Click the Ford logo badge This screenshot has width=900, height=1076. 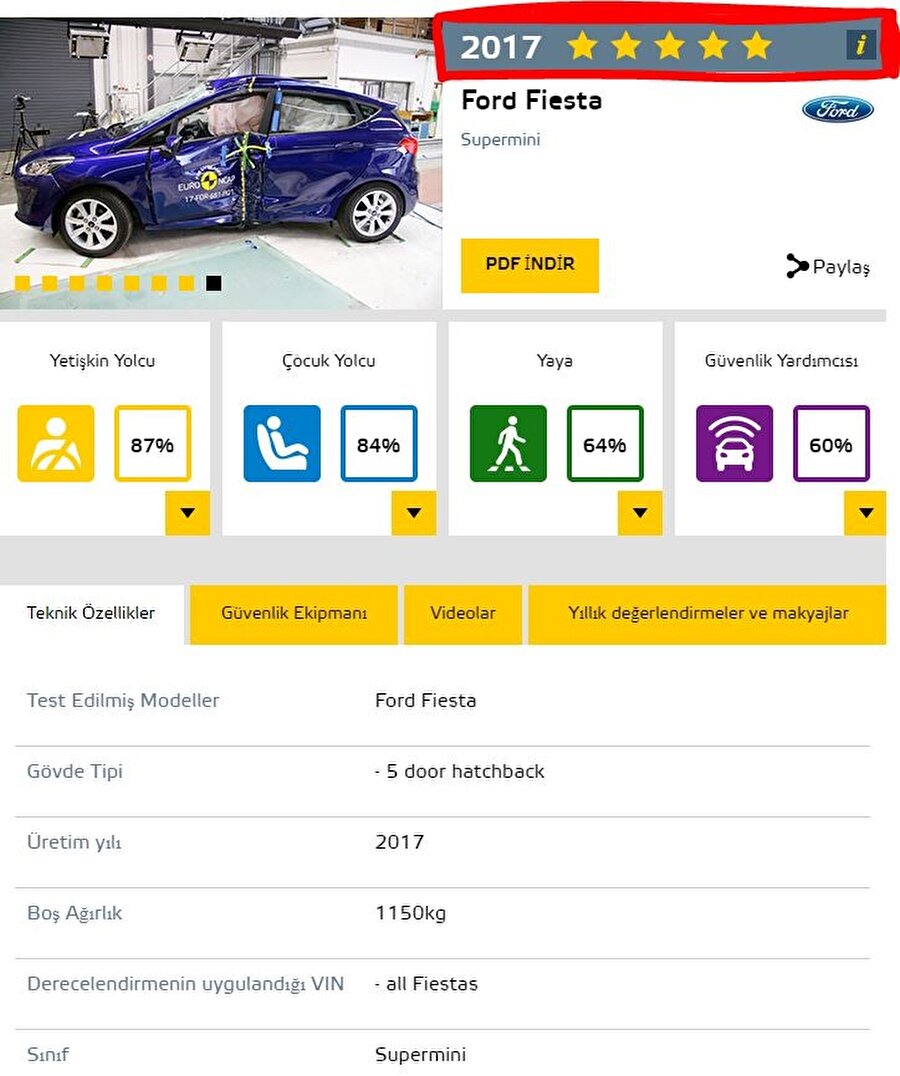[838, 110]
